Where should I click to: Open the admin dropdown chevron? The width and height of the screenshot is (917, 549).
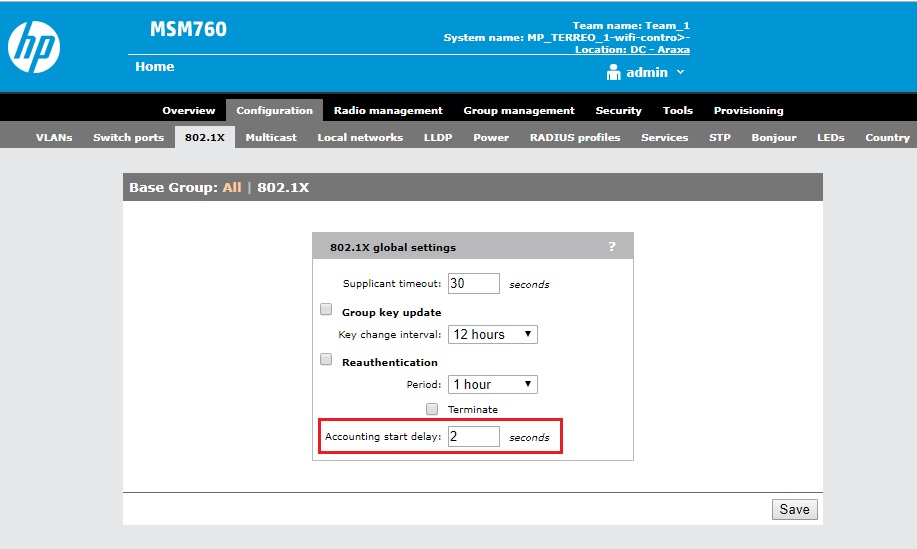tap(680, 72)
